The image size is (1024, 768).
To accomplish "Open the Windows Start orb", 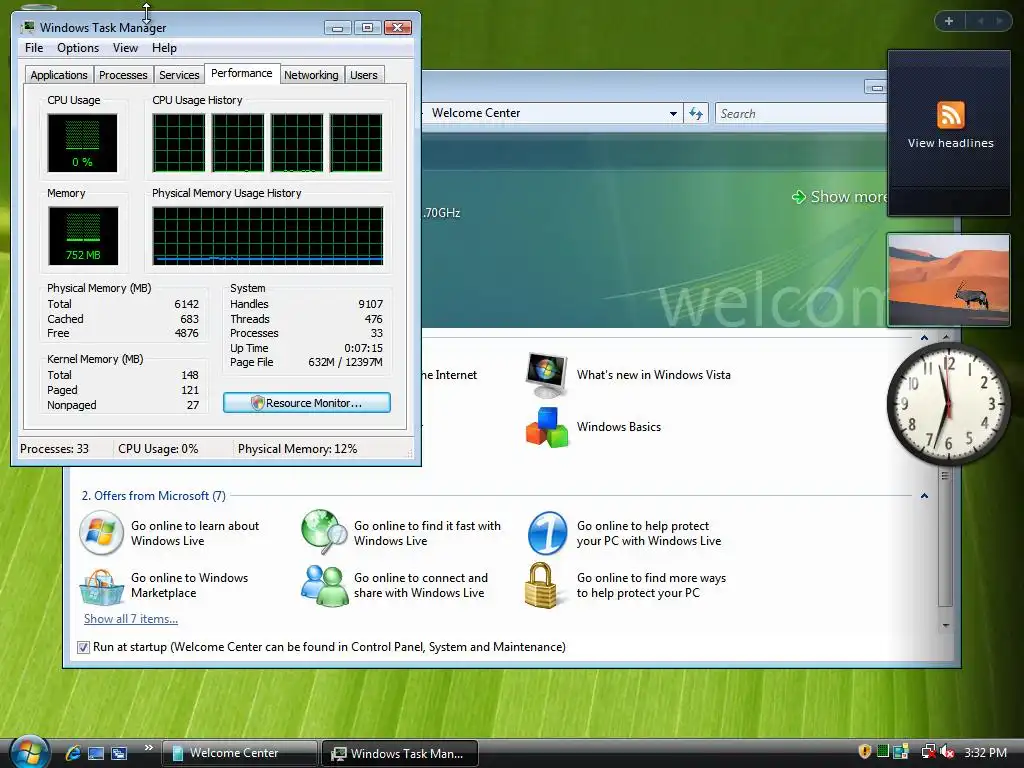I will pos(29,751).
